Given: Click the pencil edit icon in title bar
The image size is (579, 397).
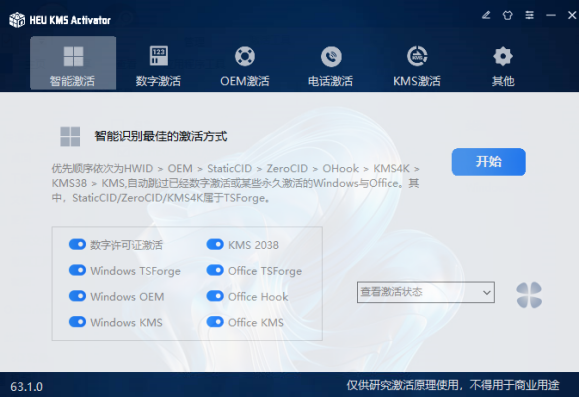Looking at the screenshot, I should pyautogui.click(x=486, y=15).
